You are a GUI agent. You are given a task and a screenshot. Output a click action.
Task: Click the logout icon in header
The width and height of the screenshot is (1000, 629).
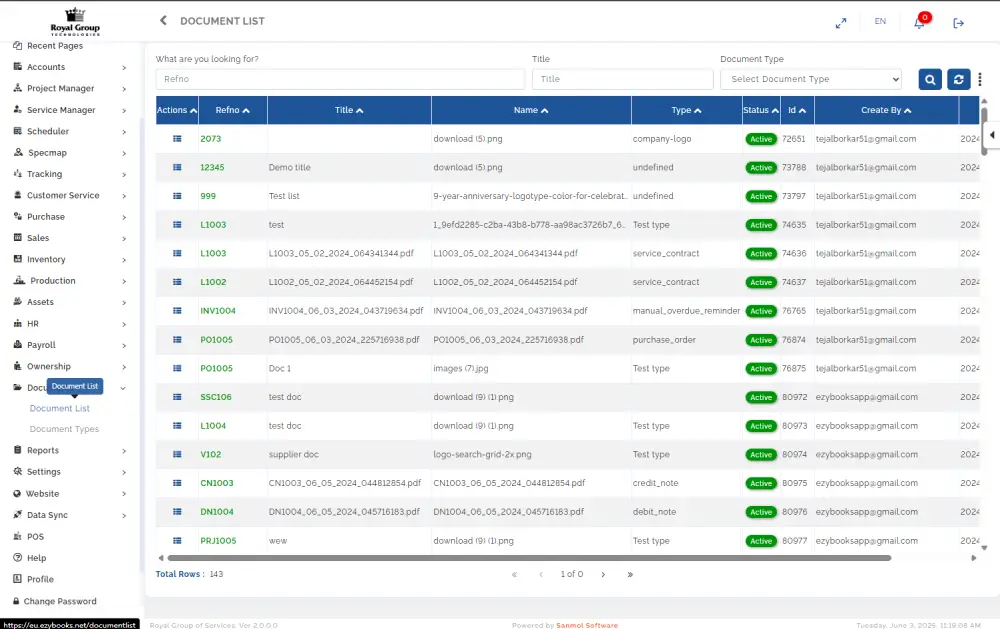click(959, 23)
